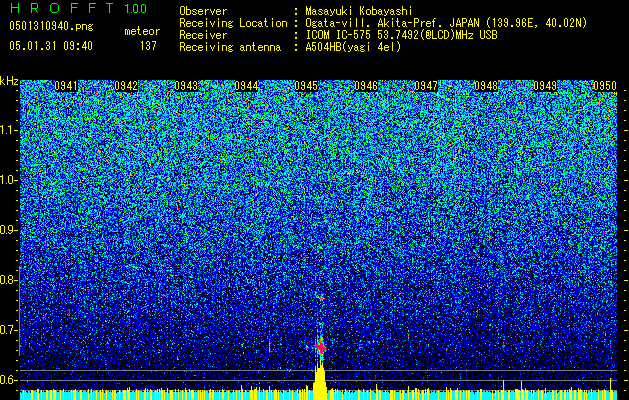The height and width of the screenshot is (400, 629).
Task: Click the 1.0 kHz axis label
Action: click(x=9, y=180)
